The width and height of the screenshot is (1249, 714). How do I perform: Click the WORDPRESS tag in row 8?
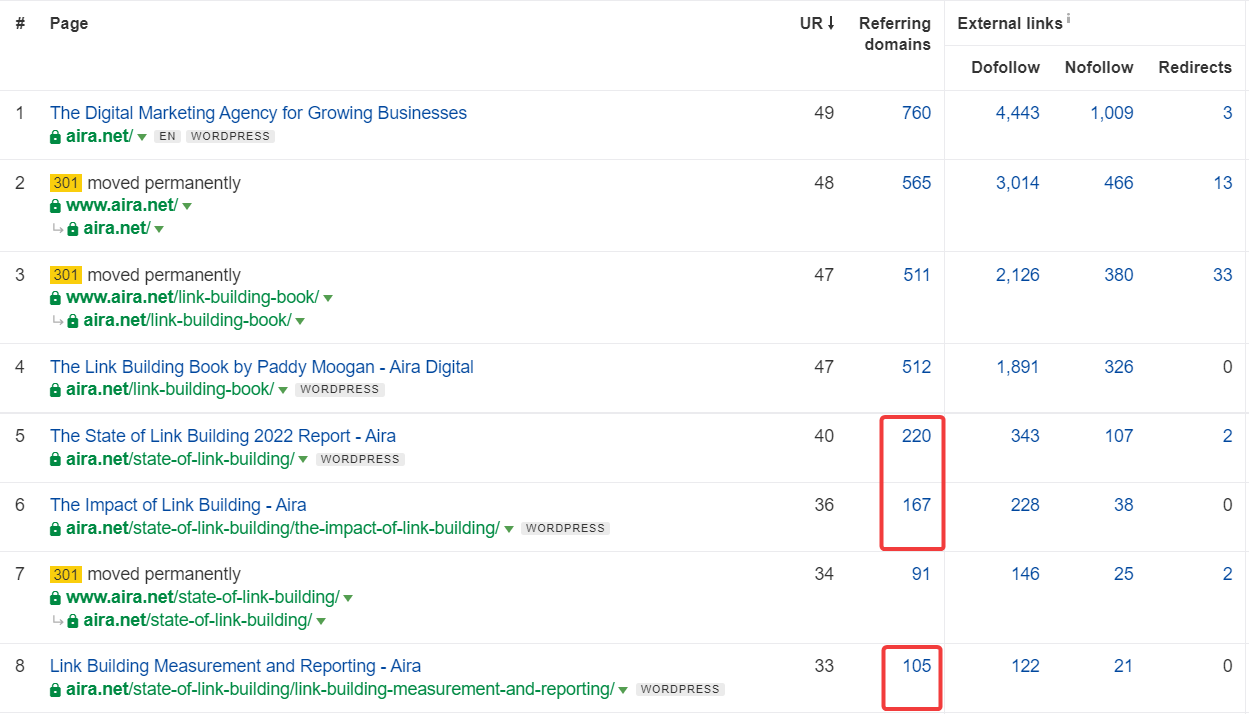[680, 689]
